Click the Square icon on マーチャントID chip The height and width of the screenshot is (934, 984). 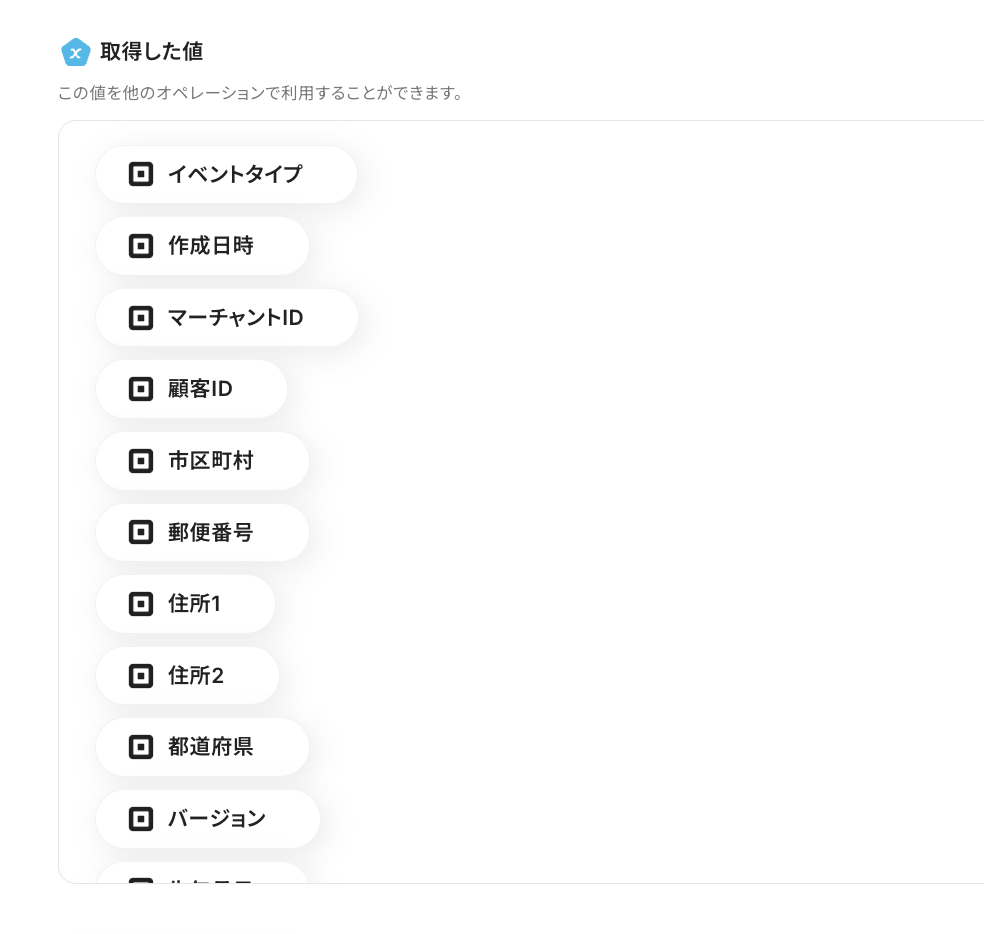pyautogui.click(x=141, y=318)
